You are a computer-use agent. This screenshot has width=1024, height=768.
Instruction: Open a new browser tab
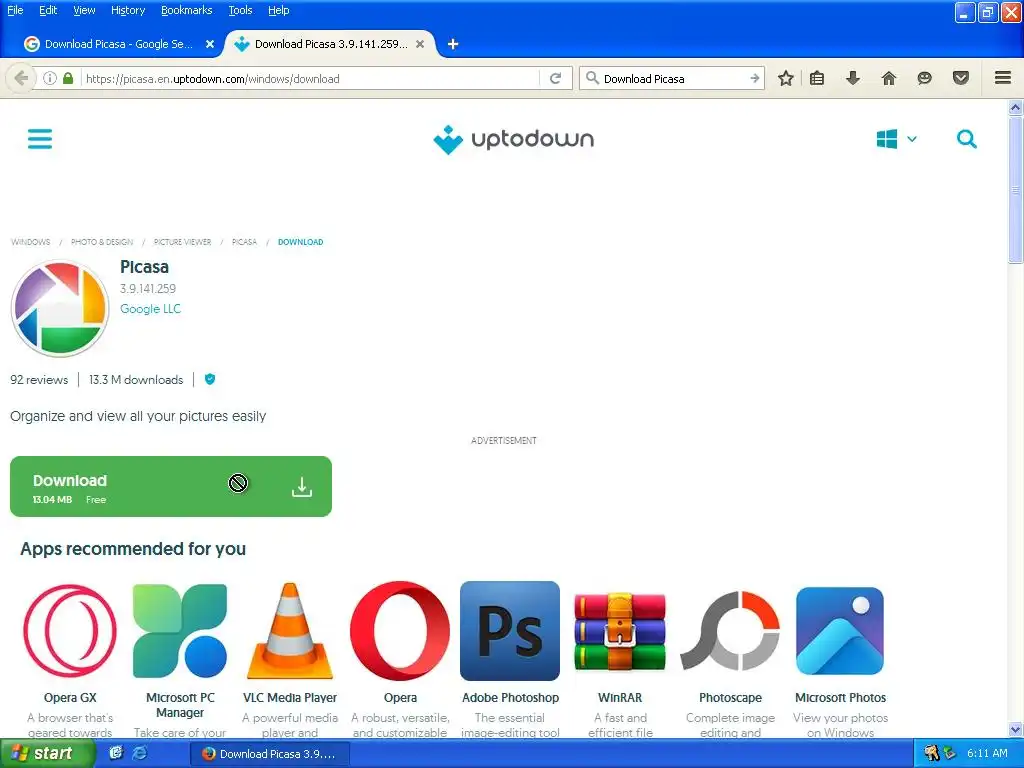pyautogui.click(x=453, y=44)
